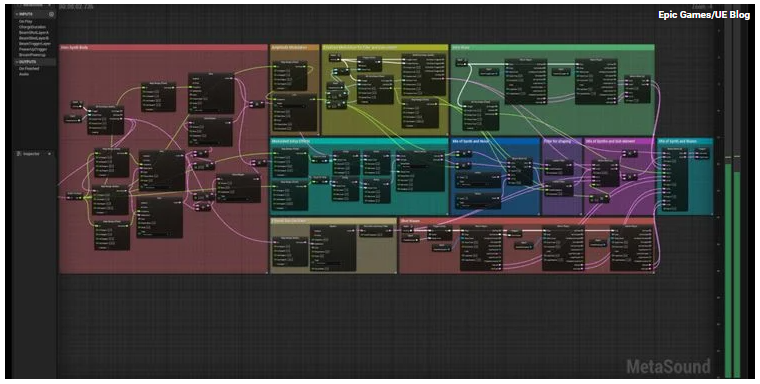
Task: Select the BeamShotLayerB input
Action: point(33,38)
